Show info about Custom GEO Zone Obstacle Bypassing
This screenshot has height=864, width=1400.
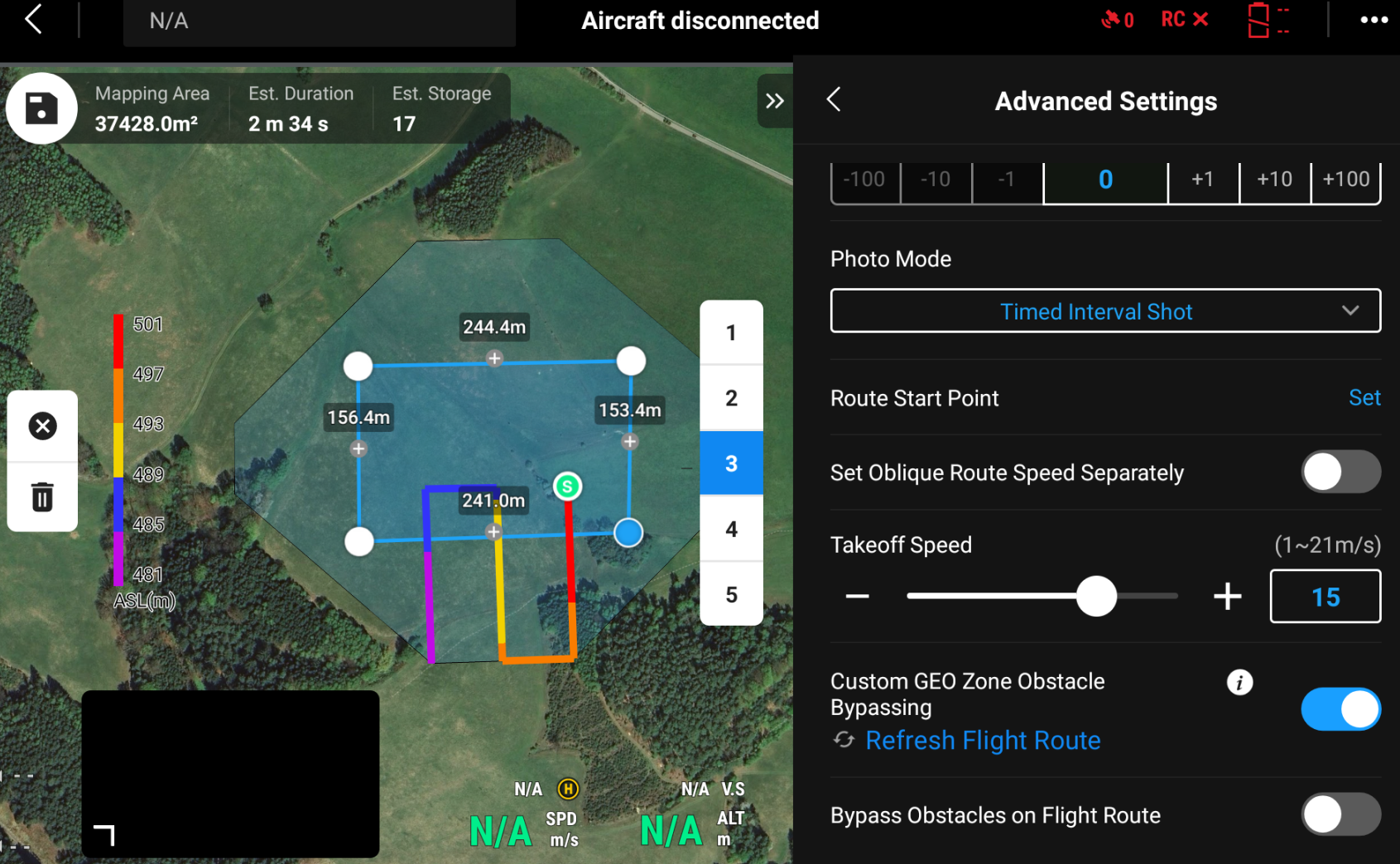[x=1239, y=683]
